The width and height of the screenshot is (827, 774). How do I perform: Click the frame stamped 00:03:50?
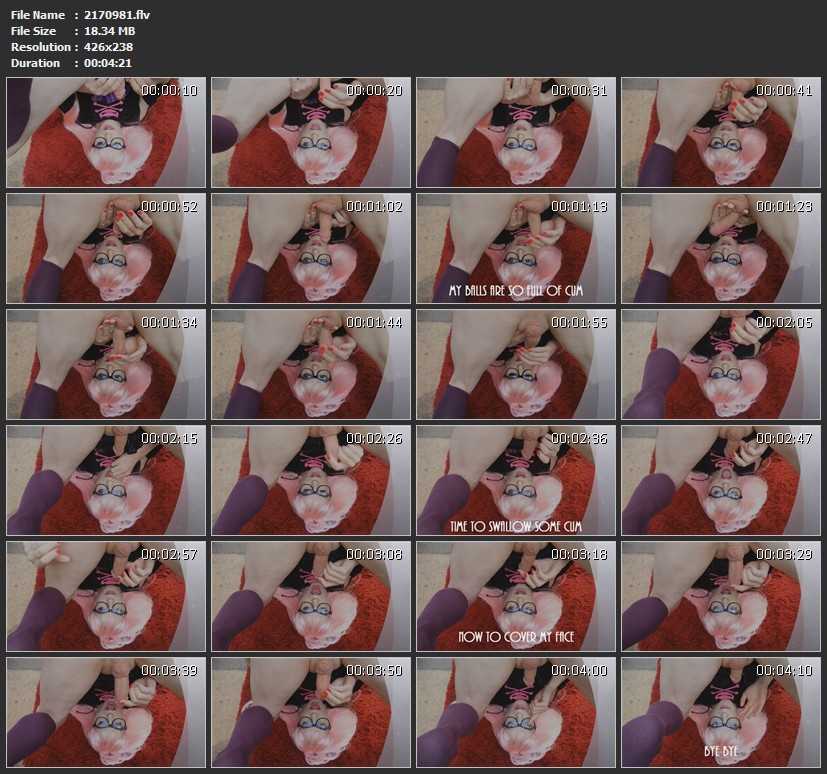(311, 711)
